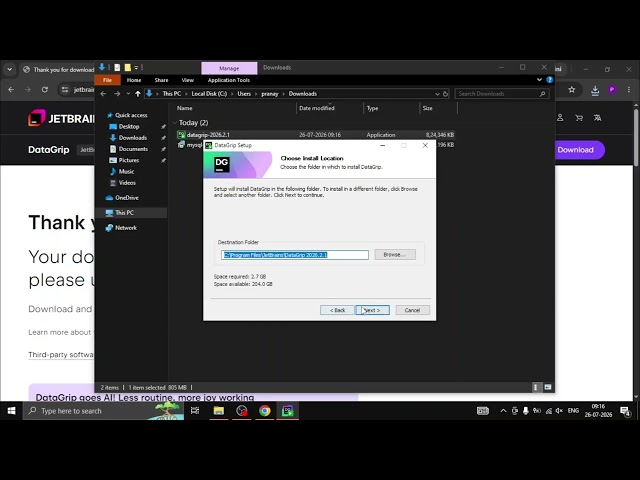
Task: Go back in Chrome browser
Action: click(11, 89)
